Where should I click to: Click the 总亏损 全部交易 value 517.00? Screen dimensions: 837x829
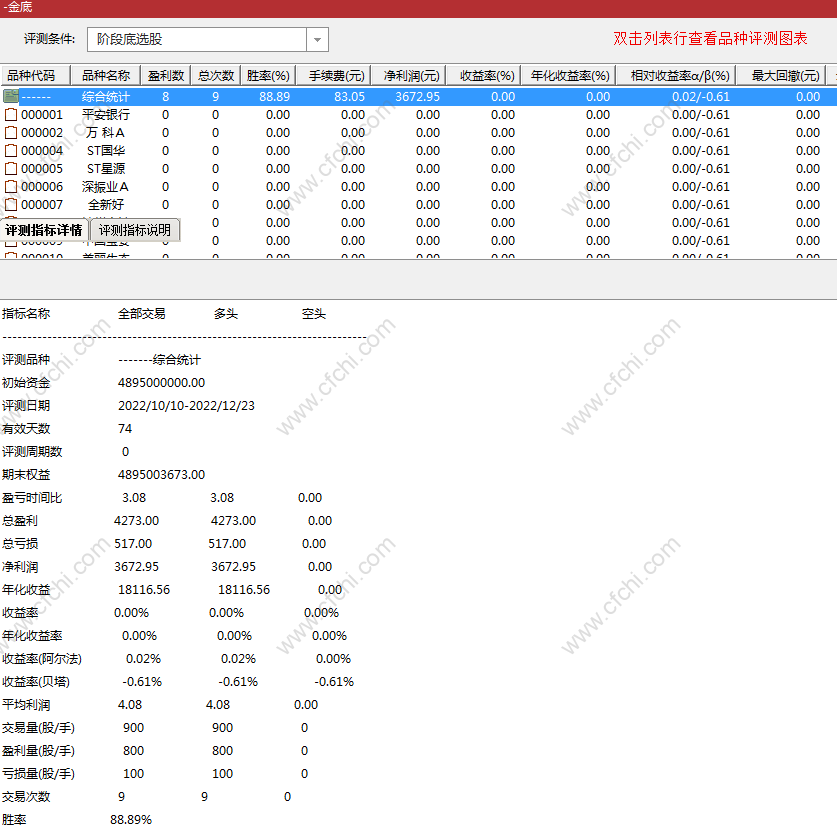point(133,543)
